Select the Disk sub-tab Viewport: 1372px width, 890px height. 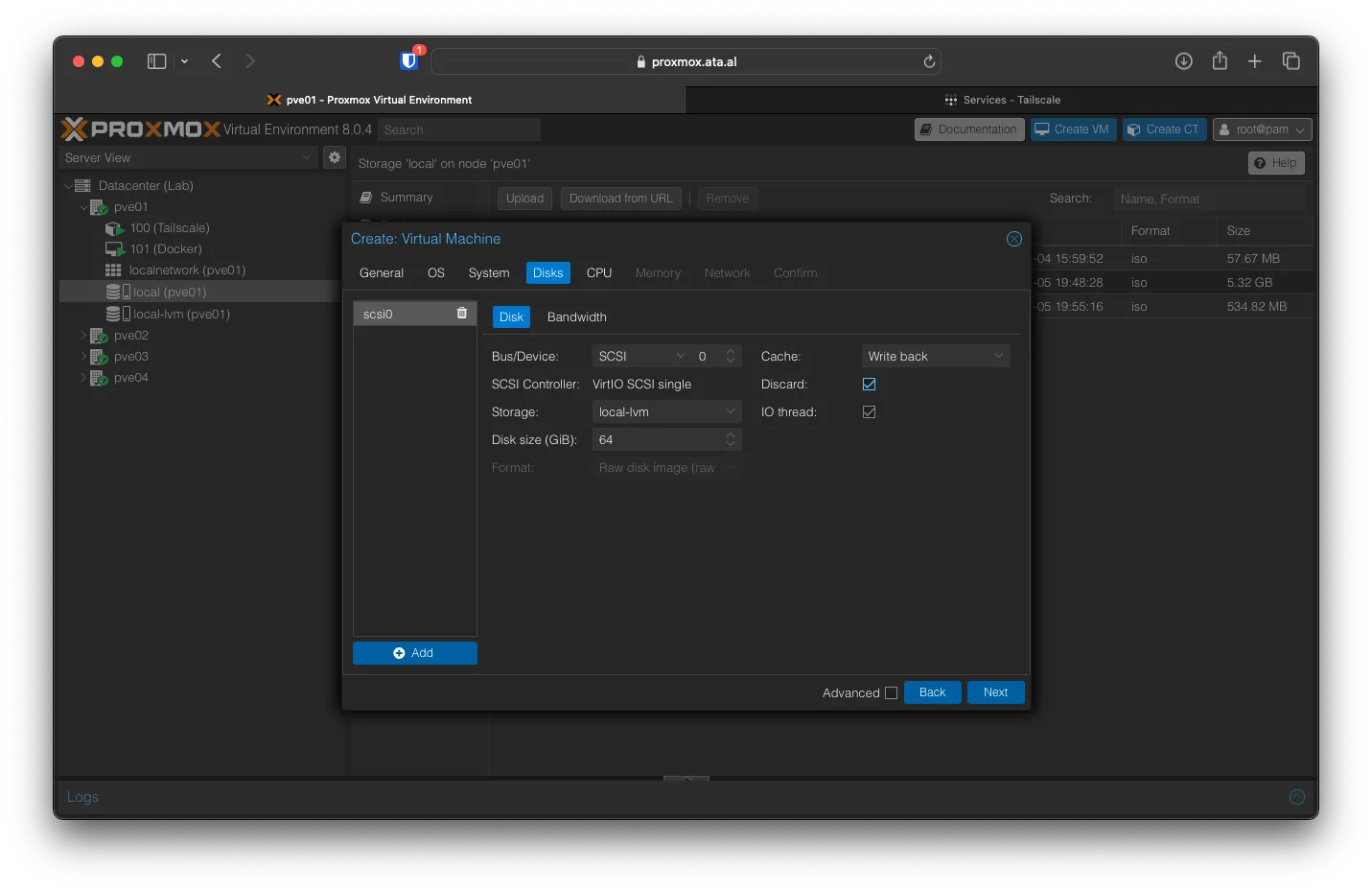(512, 317)
